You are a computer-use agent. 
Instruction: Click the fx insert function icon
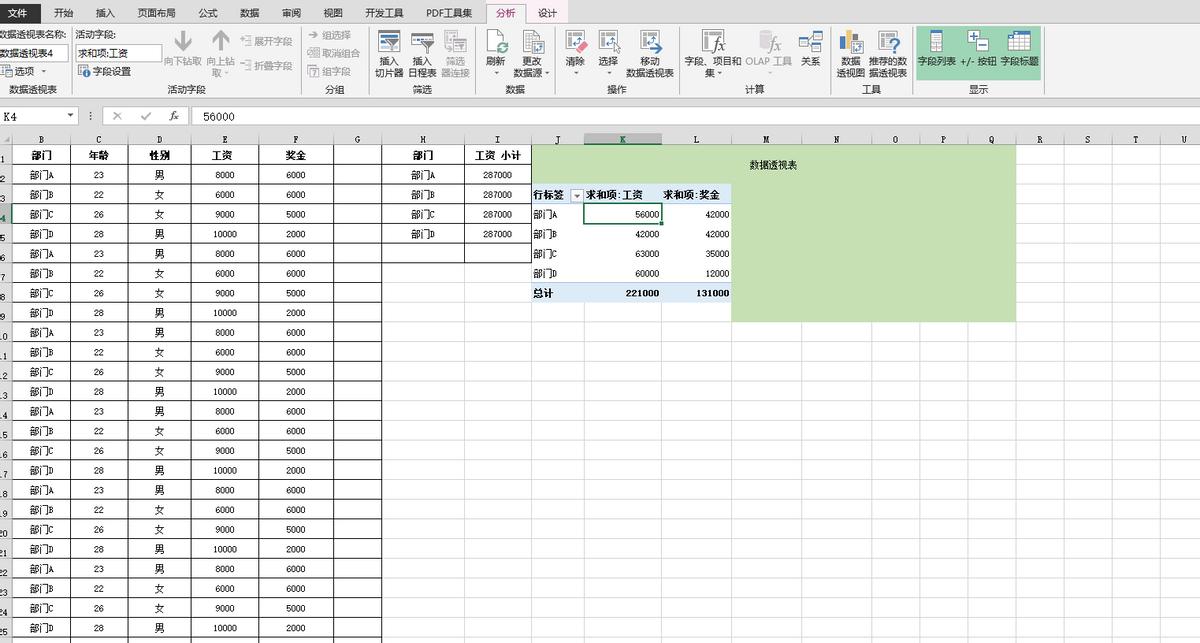pyautogui.click(x=174, y=116)
